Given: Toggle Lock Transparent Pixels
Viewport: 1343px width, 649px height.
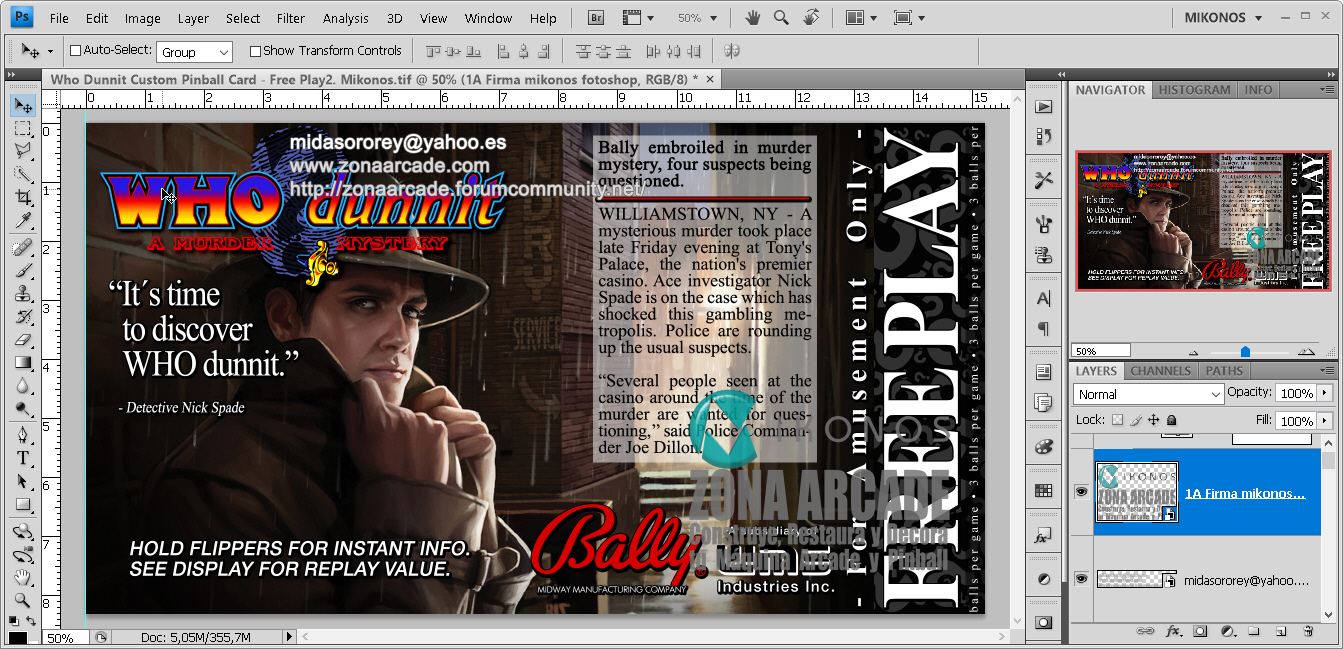Looking at the screenshot, I should pyautogui.click(x=1117, y=421).
